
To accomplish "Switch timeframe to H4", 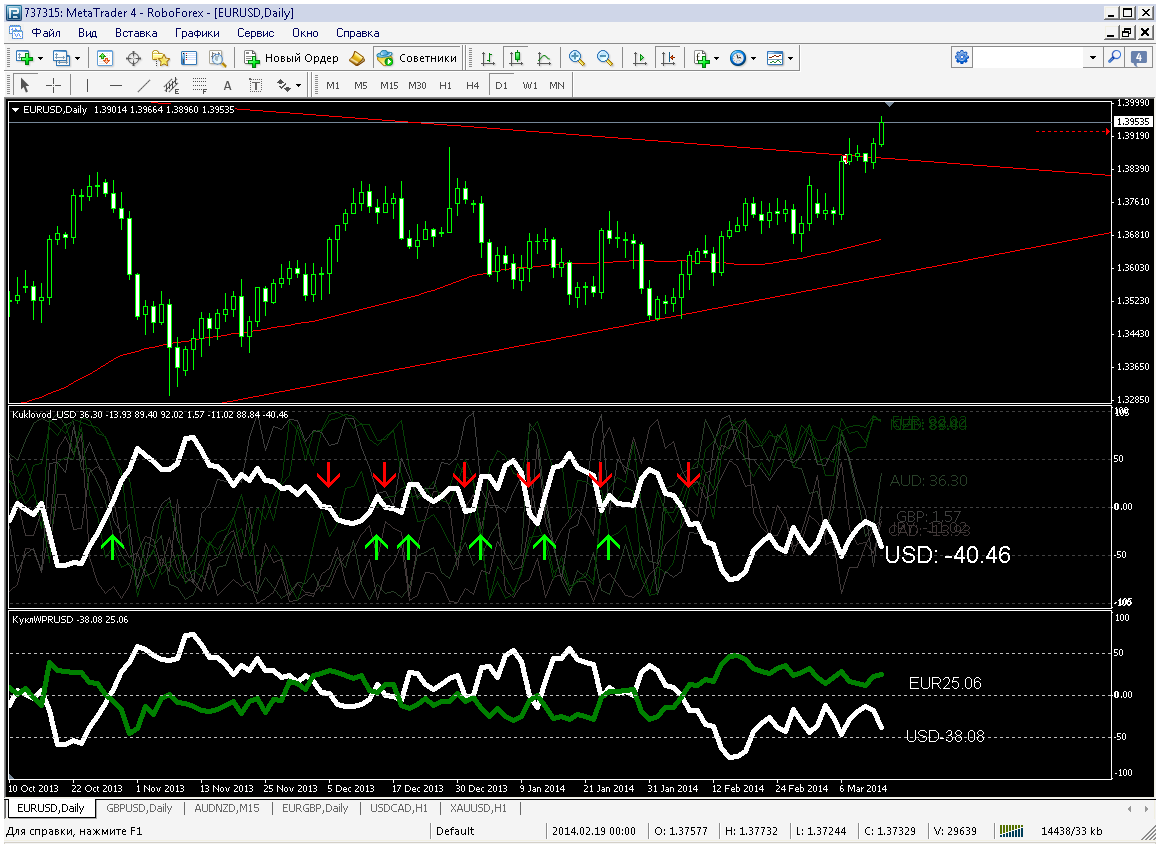I will click(473, 85).
